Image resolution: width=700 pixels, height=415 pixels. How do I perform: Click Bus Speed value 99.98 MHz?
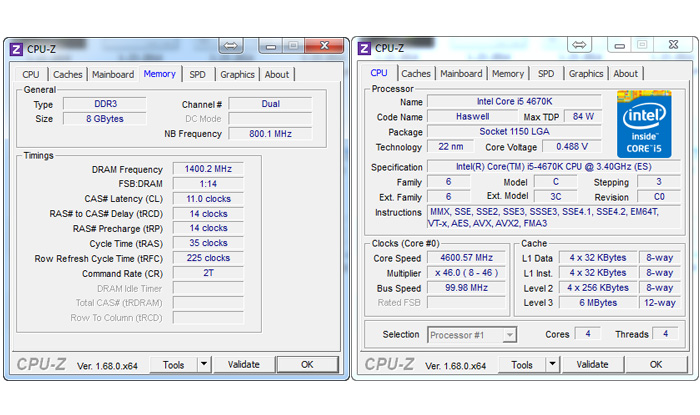tap(467, 288)
